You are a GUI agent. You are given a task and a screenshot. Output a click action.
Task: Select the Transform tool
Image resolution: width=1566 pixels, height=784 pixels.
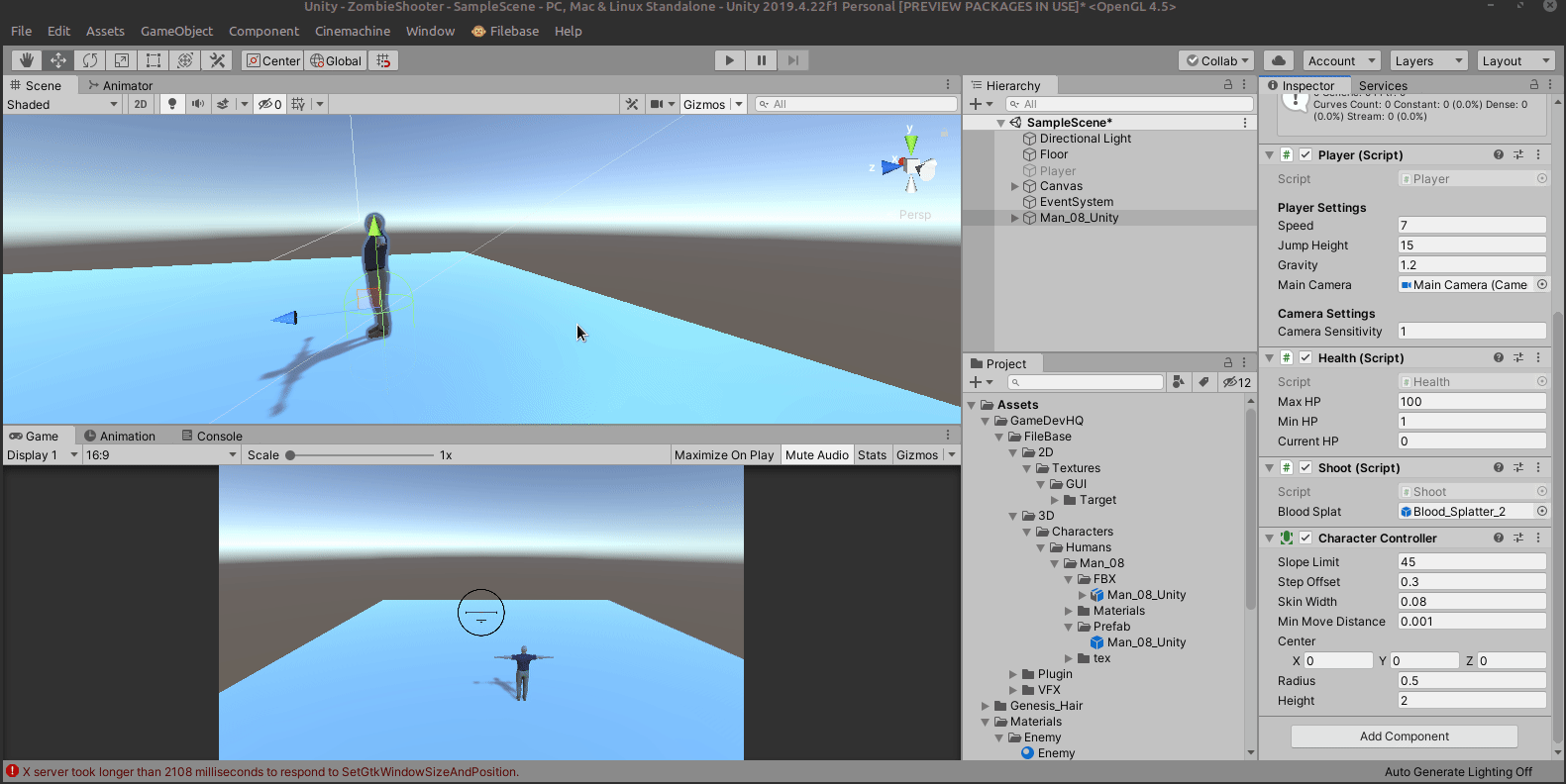(x=185, y=60)
